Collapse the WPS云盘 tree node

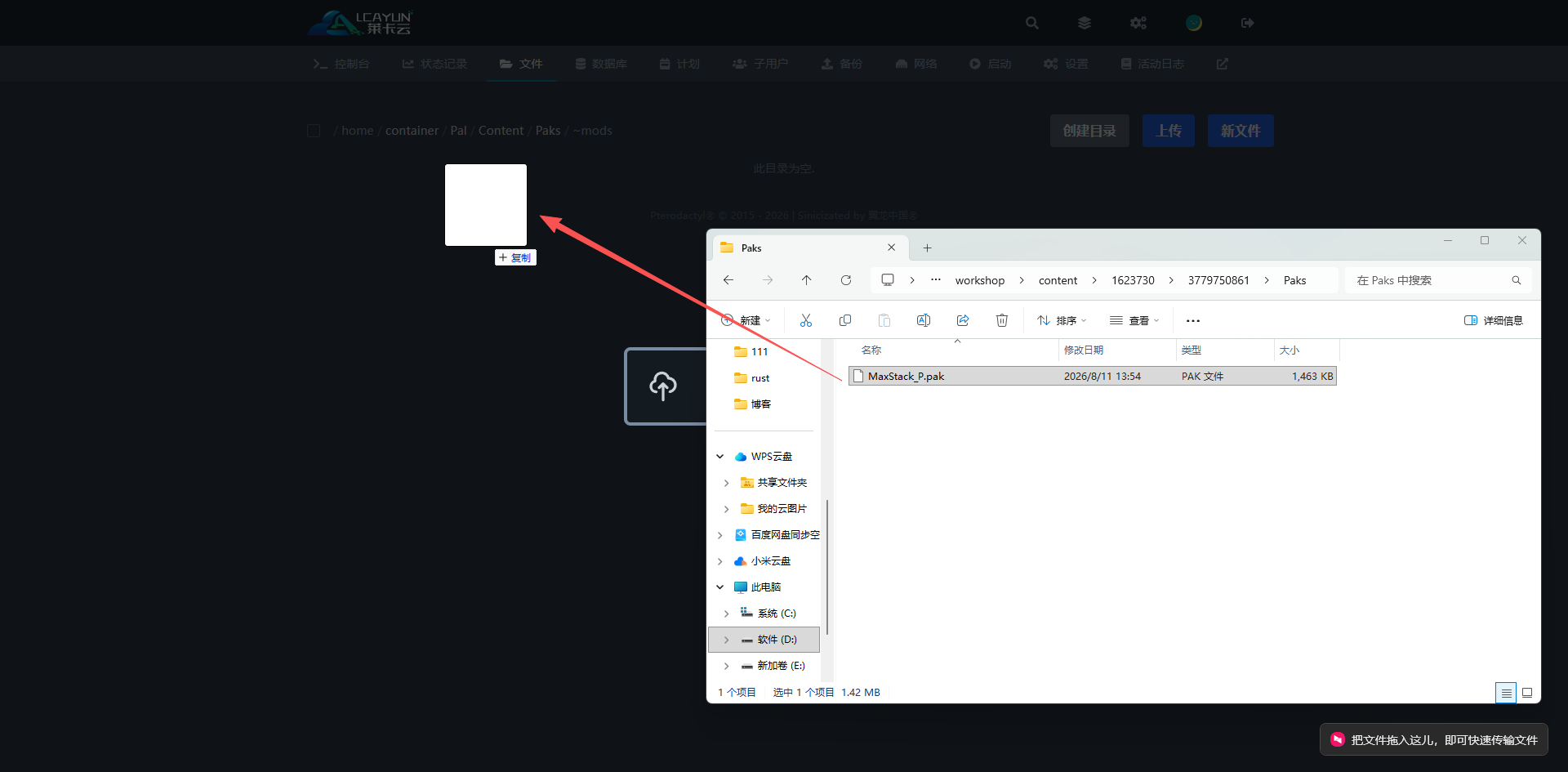coord(720,457)
